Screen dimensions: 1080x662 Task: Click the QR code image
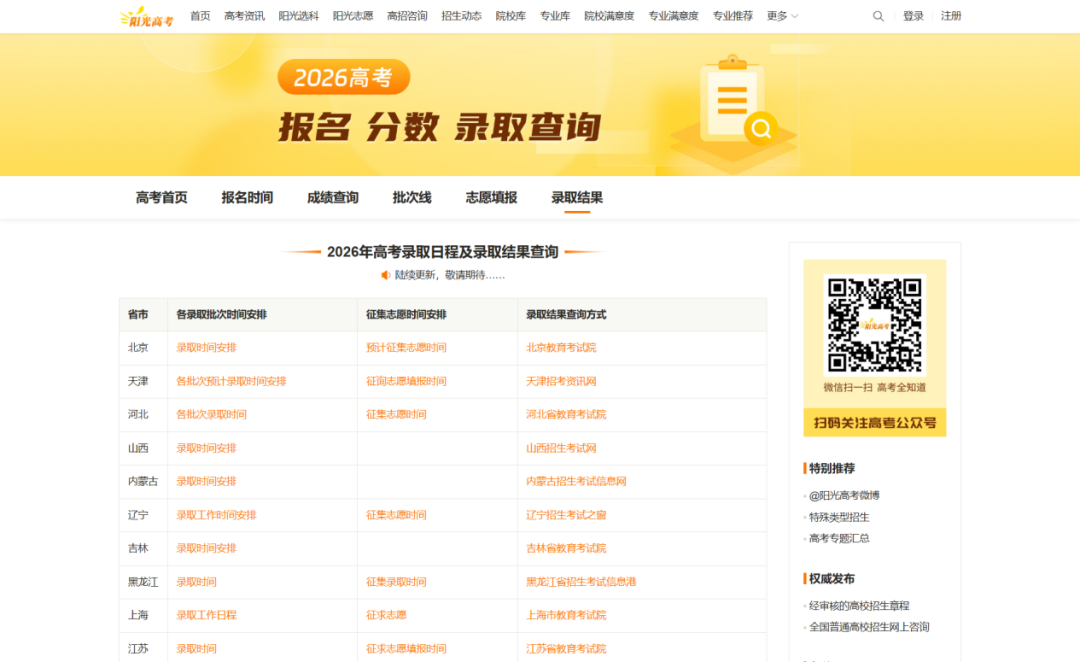click(874, 325)
